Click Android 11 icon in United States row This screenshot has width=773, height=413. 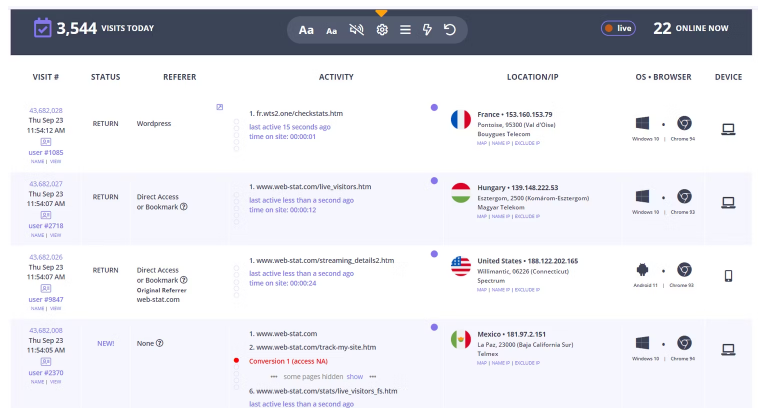click(642, 270)
